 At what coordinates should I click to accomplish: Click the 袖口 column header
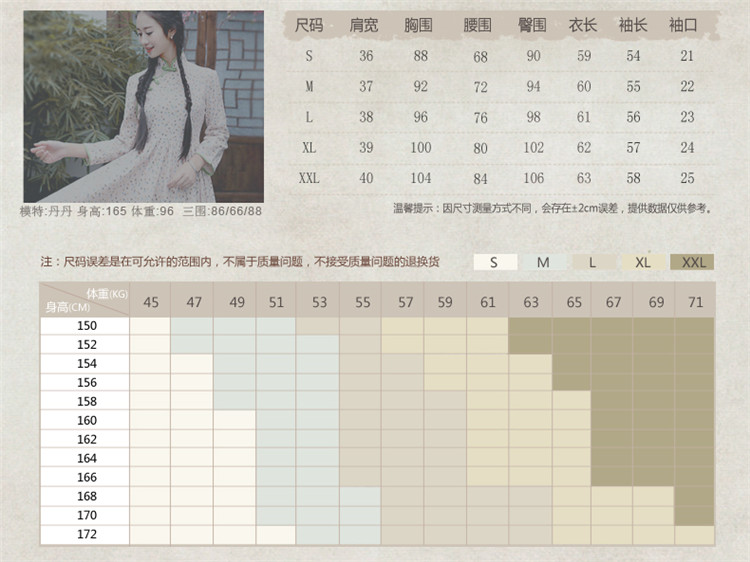point(683,25)
